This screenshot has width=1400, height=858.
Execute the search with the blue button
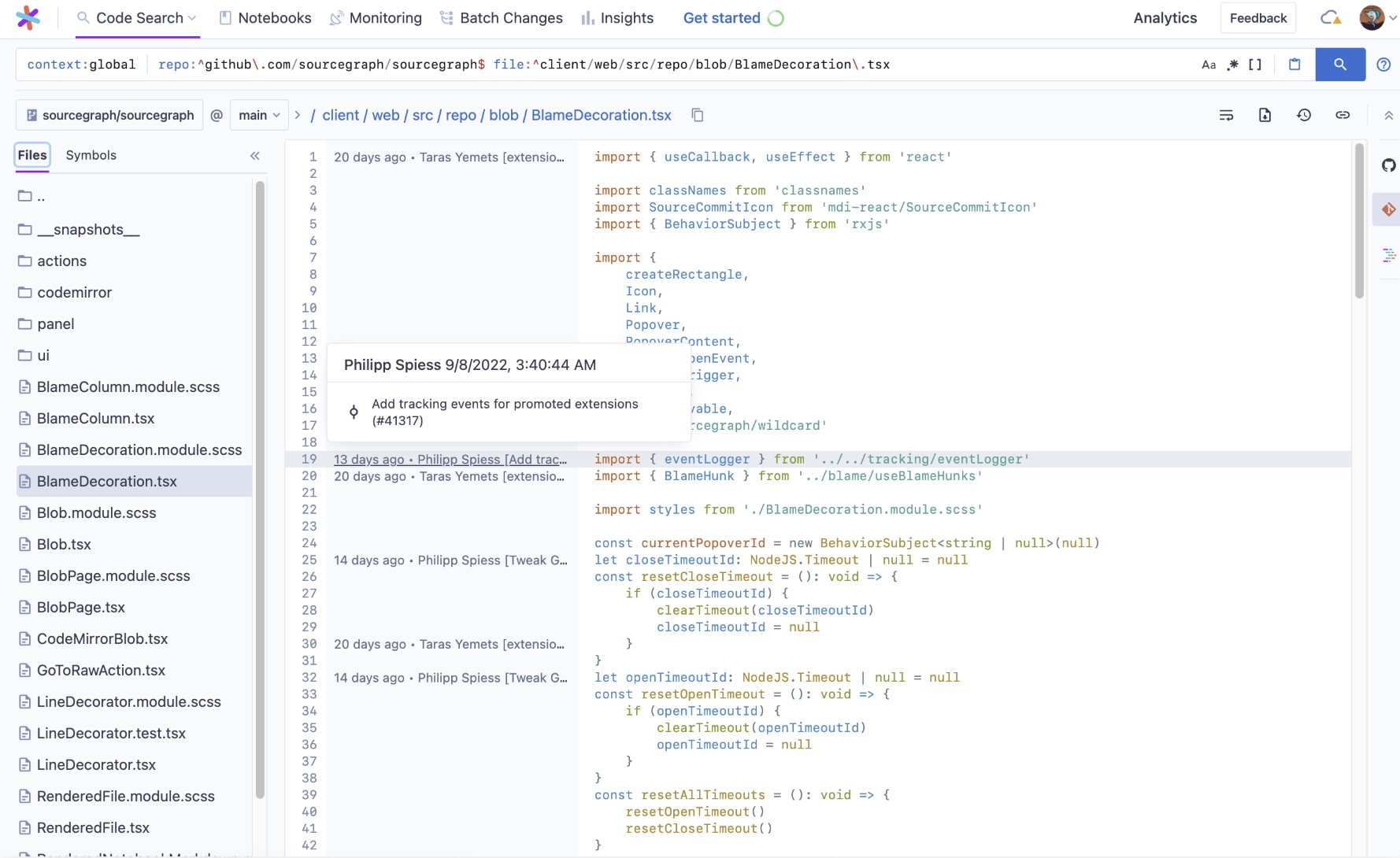[x=1340, y=65]
